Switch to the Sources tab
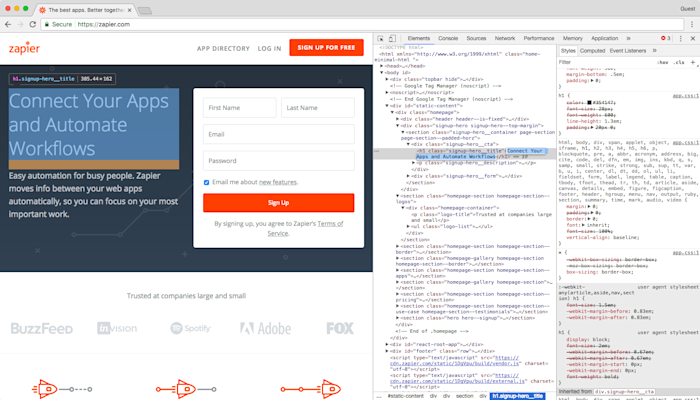Image resolution: width=700 pixels, height=400 pixels. 476,38
